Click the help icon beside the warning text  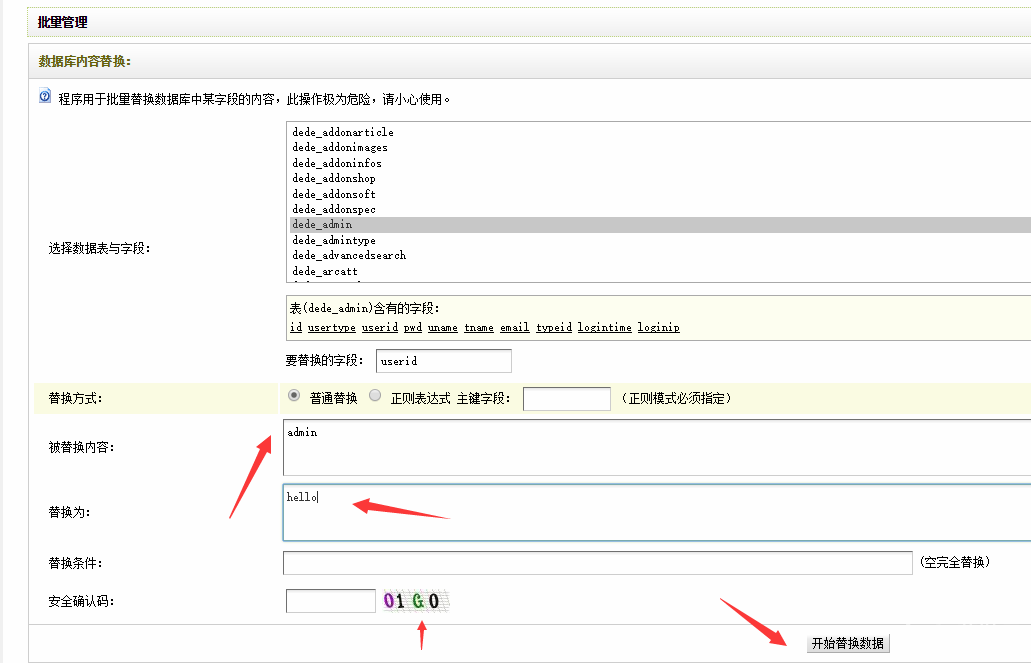click(x=45, y=97)
